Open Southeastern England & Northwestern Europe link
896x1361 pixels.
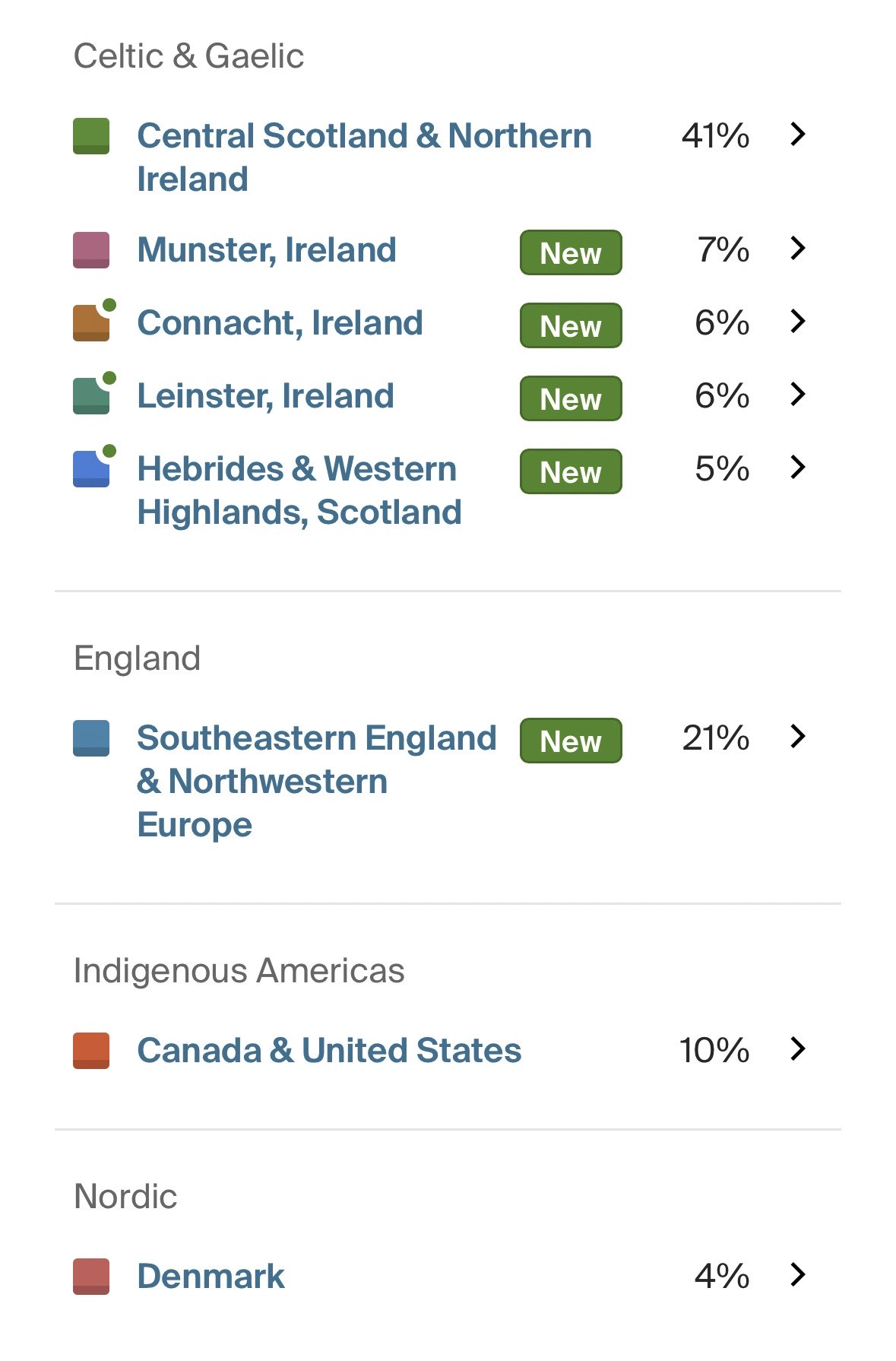(316, 781)
